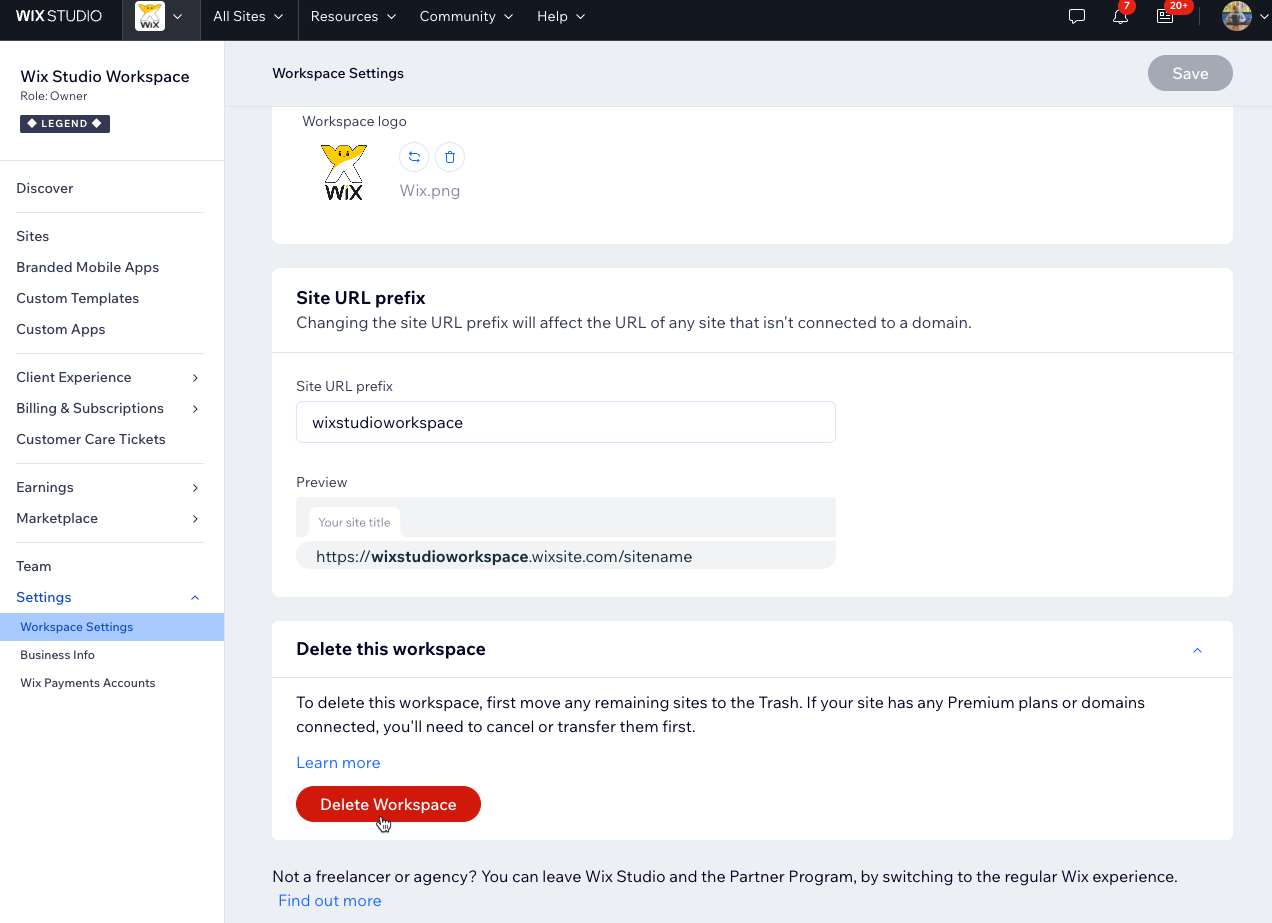Open the notifications bell
This screenshot has width=1272, height=923.
(1120, 17)
